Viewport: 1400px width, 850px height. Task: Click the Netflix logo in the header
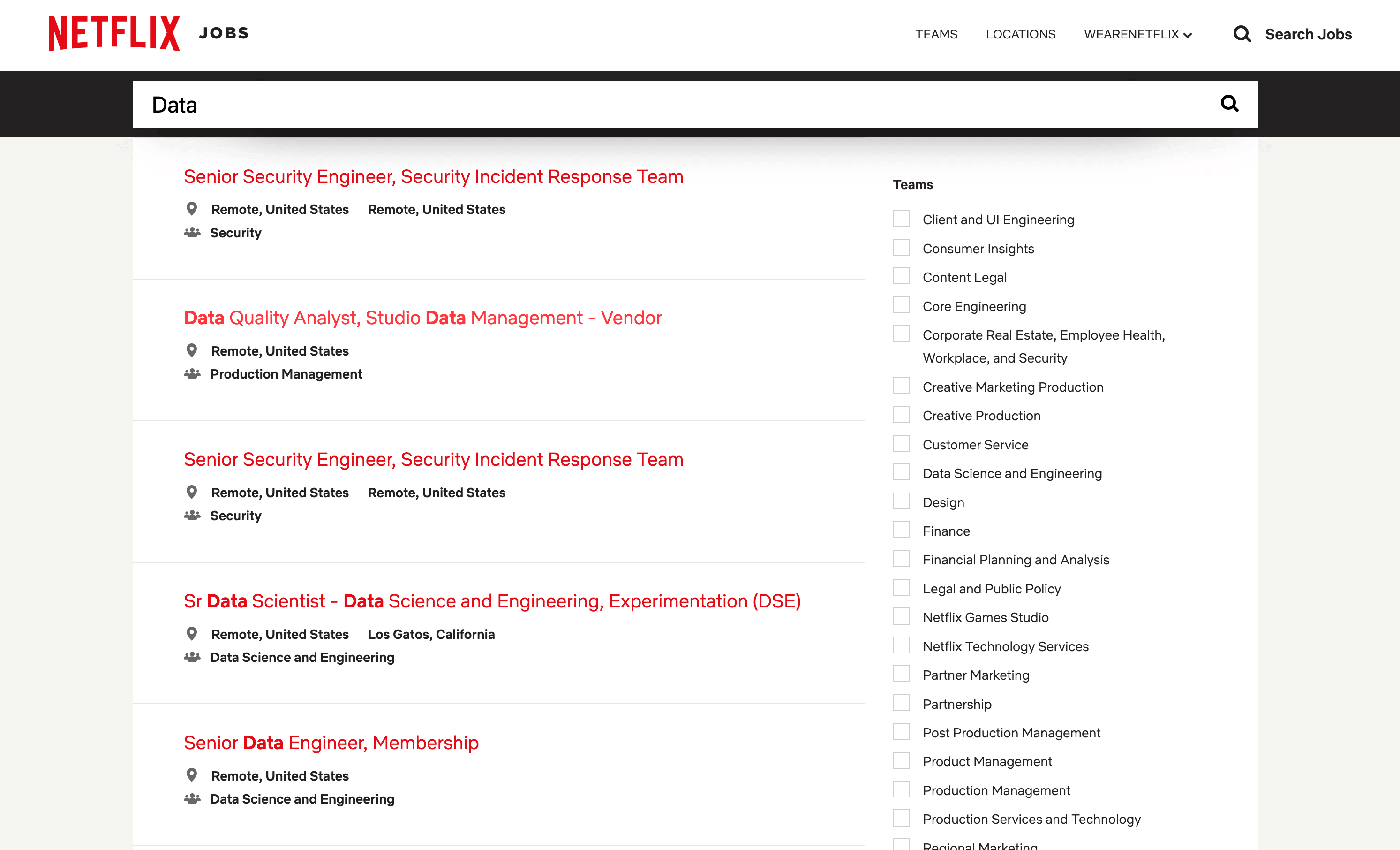[x=113, y=34]
